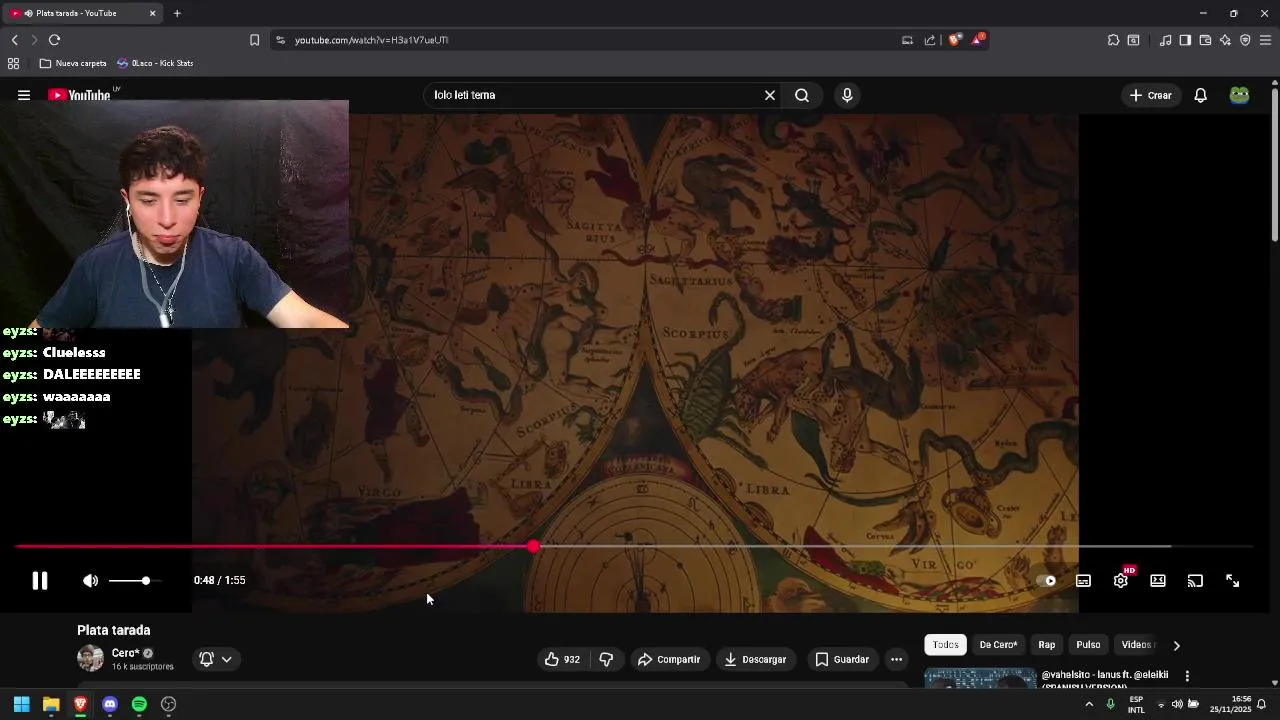The width and height of the screenshot is (1280, 720).
Task: Click the Compartir button
Action: coord(669,659)
